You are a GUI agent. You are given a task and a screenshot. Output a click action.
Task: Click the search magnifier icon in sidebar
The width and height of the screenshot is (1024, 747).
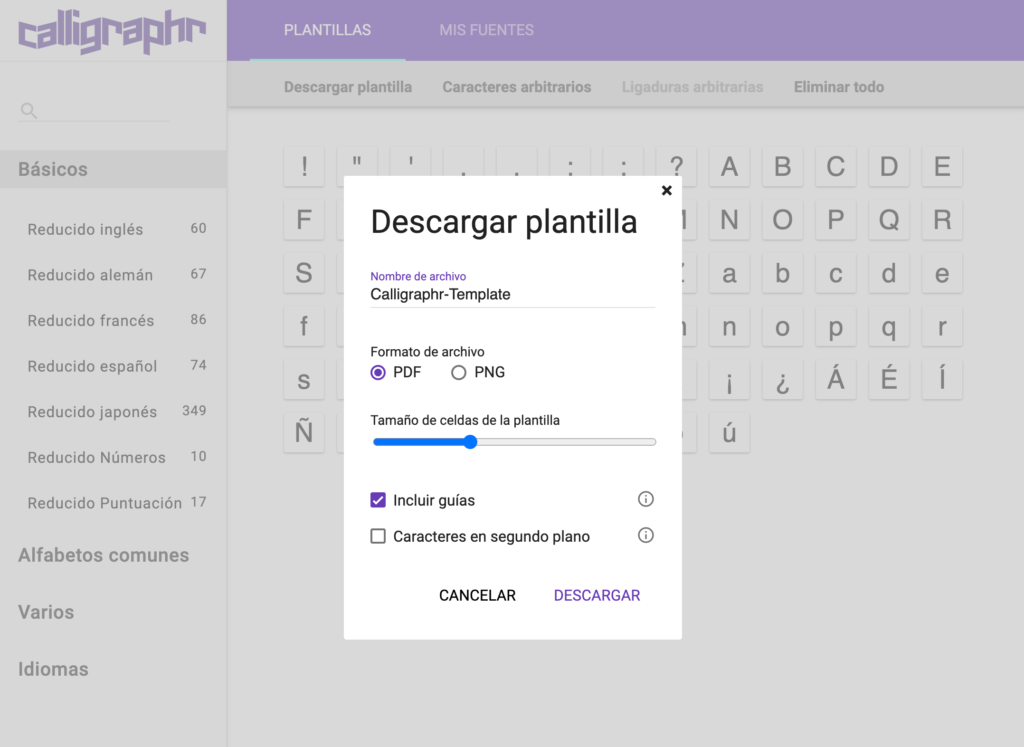(x=29, y=111)
